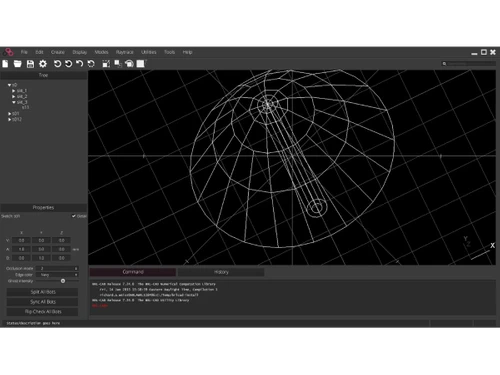Open the Utilities menu
Screen dimensions: 500x375
[x=149, y=52]
